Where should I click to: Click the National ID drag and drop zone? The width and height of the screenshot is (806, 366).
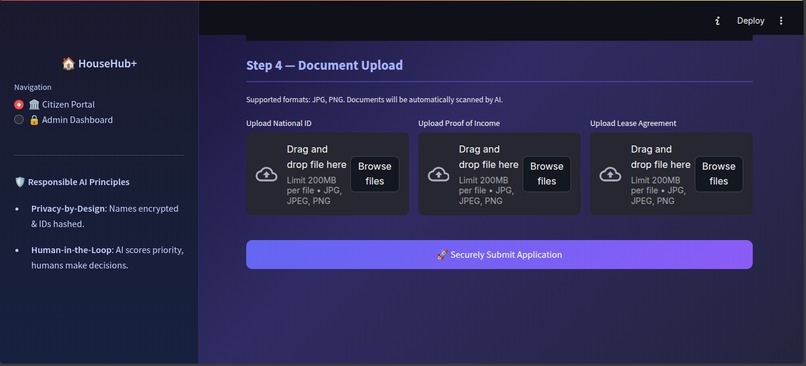[x=327, y=174]
